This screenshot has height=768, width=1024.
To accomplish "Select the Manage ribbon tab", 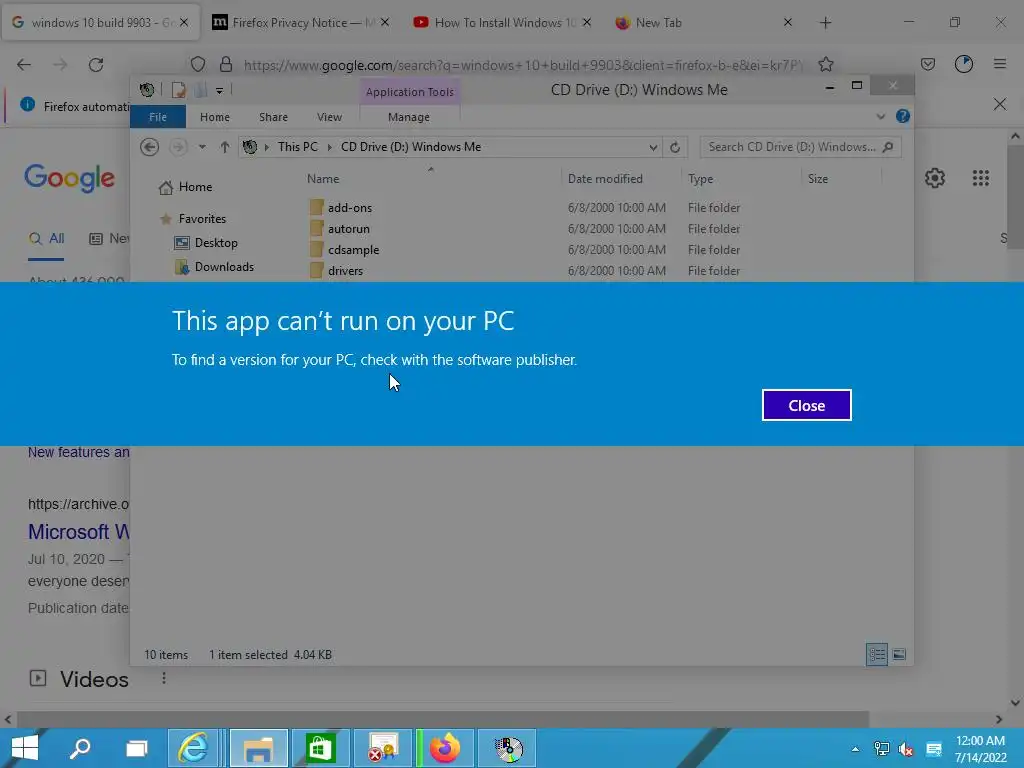I will (x=409, y=117).
